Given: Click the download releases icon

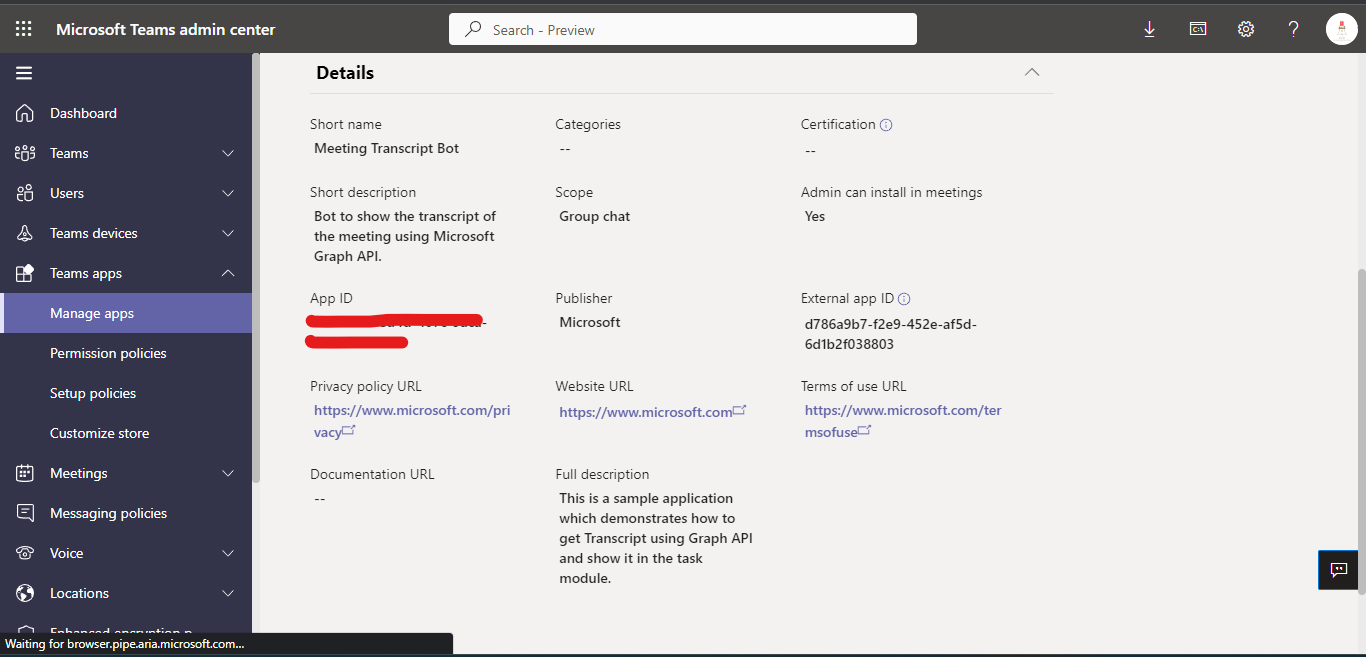Looking at the screenshot, I should 1149,28.
